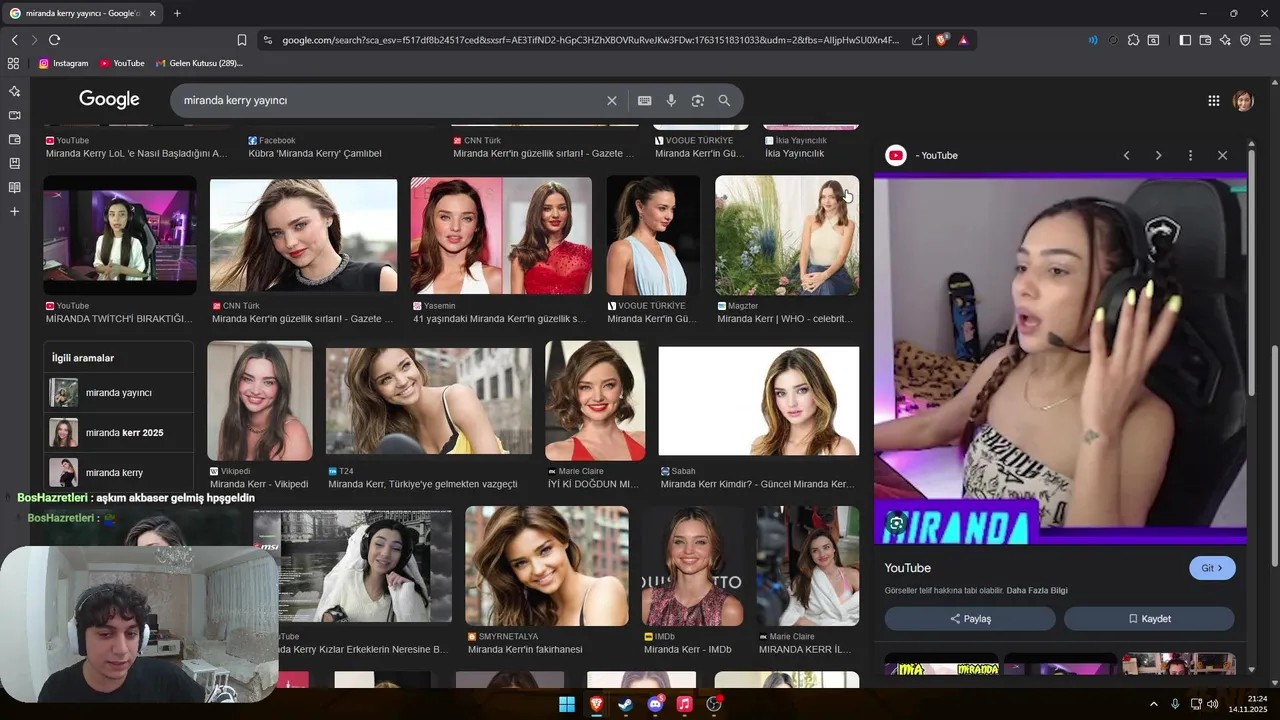Show the previous image in preview panel

click(x=1126, y=155)
